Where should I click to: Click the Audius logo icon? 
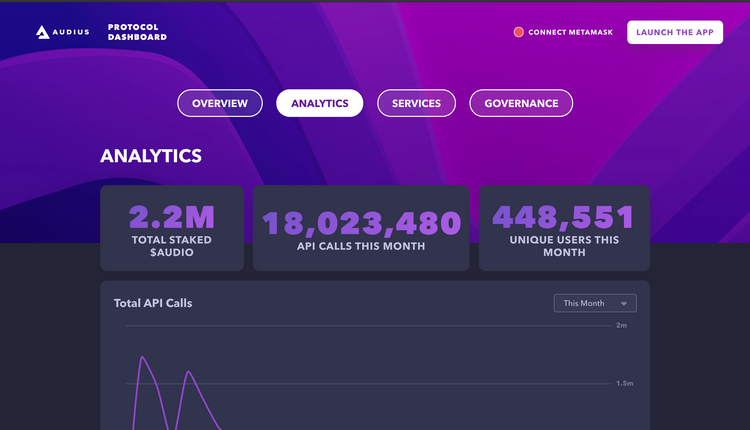[x=43, y=32]
